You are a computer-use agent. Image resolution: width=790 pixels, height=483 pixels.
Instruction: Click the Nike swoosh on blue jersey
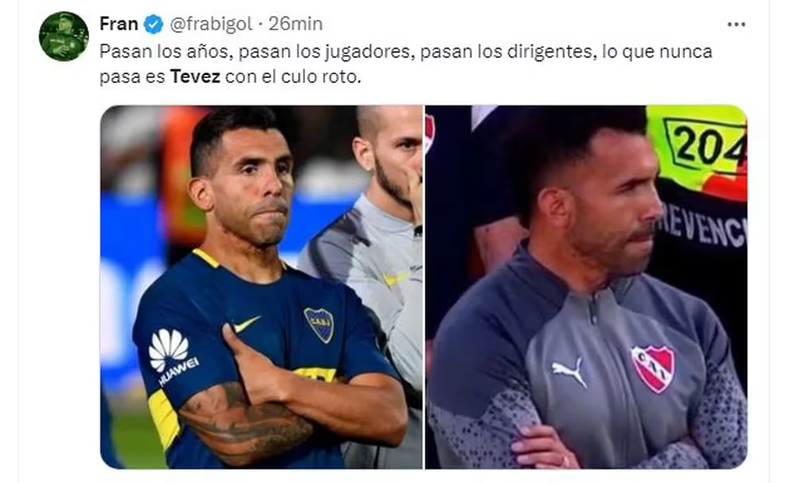click(246, 323)
